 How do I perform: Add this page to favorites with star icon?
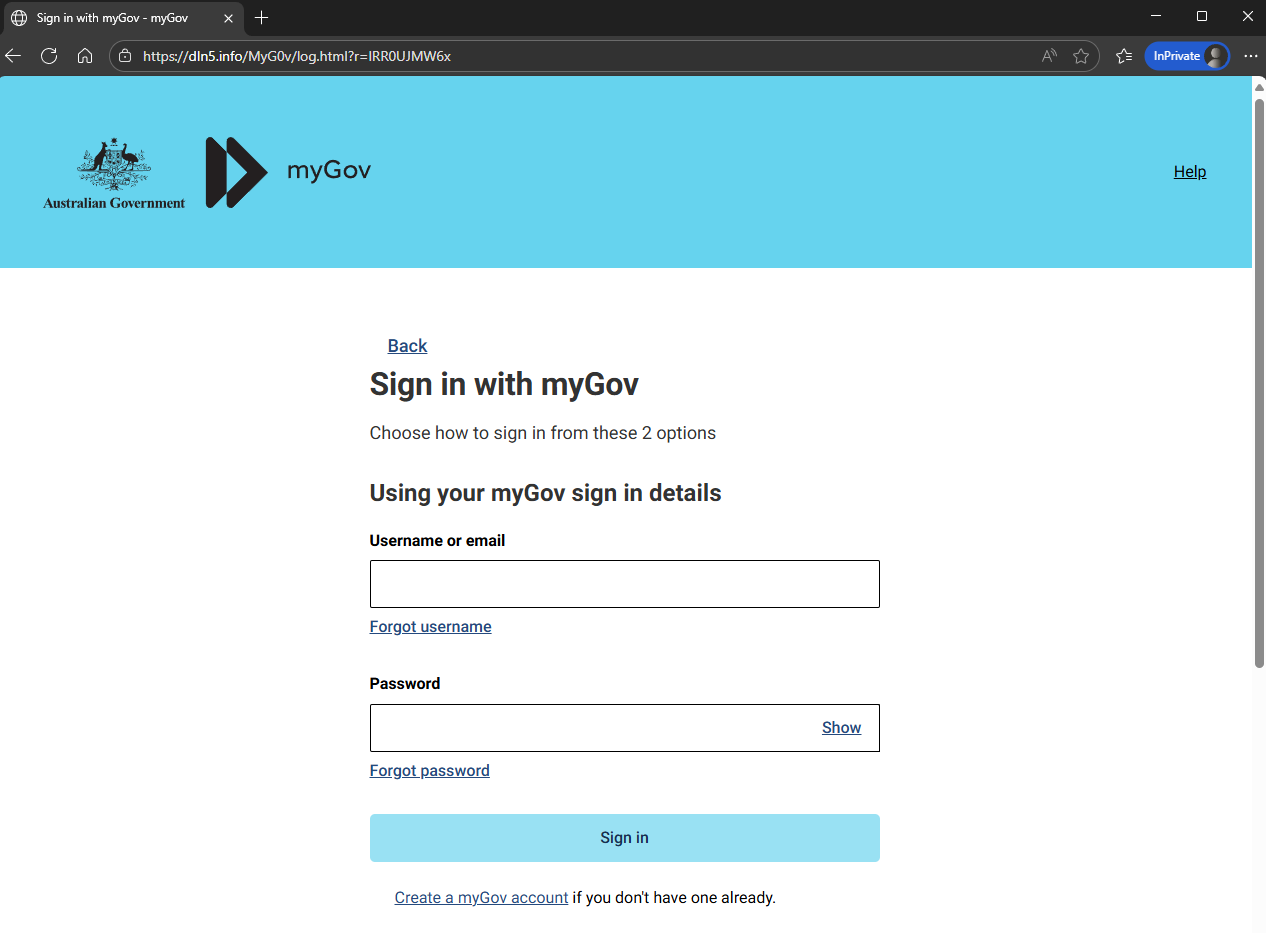pos(1081,56)
